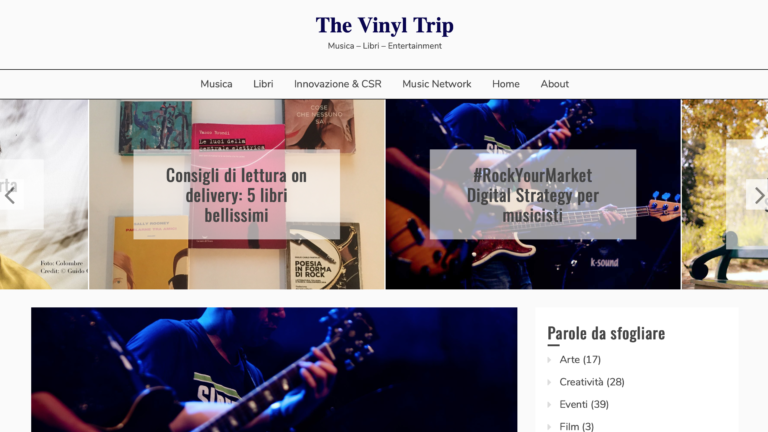The width and height of the screenshot is (768, 432).
Task: Open the Libri menu item
Action: pyautogui.click(x=263, y=84)
